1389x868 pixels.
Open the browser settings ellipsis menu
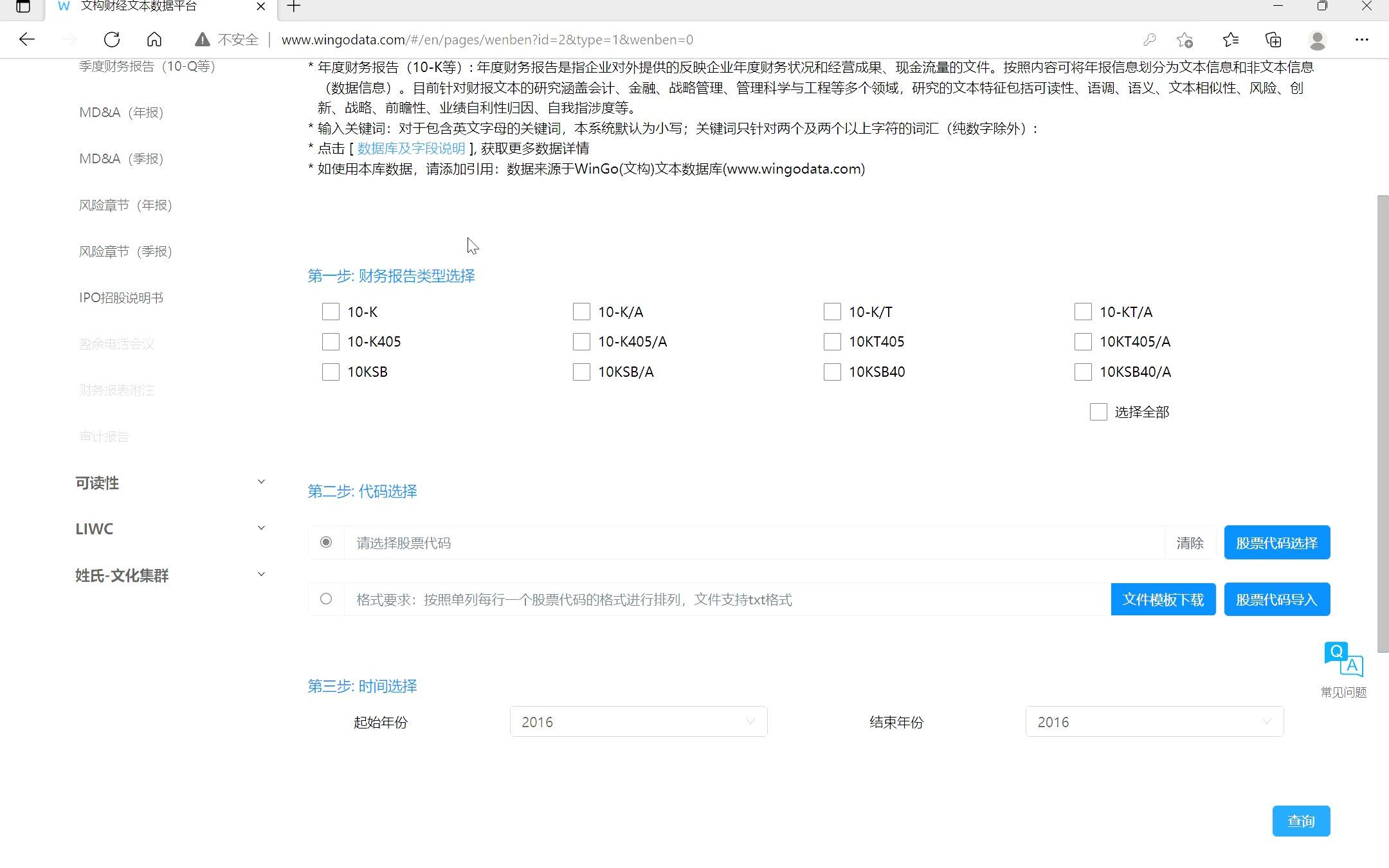1362,40
